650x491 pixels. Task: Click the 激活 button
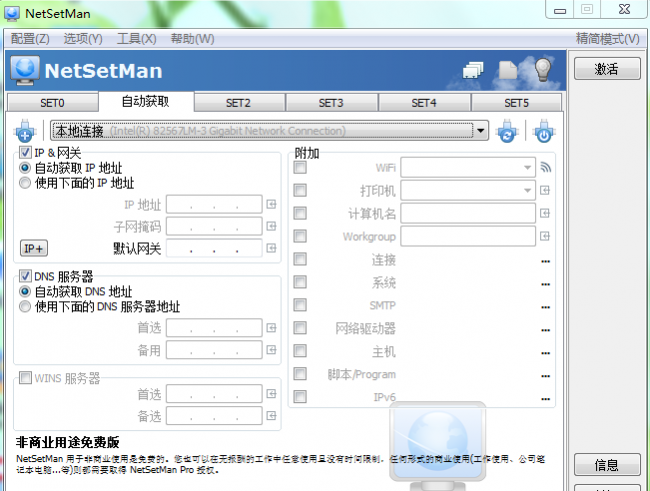[x=607, y=68]
